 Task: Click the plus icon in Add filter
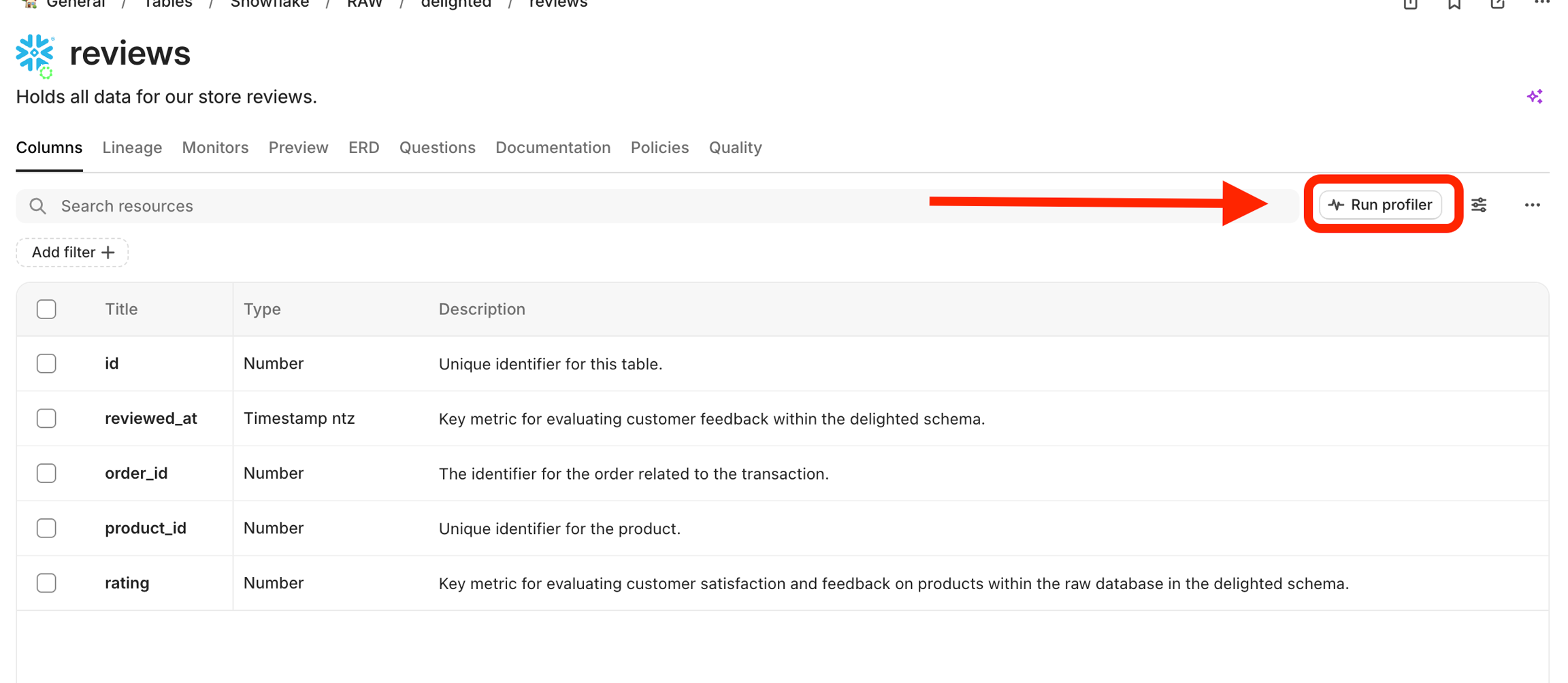pos(108,252)
